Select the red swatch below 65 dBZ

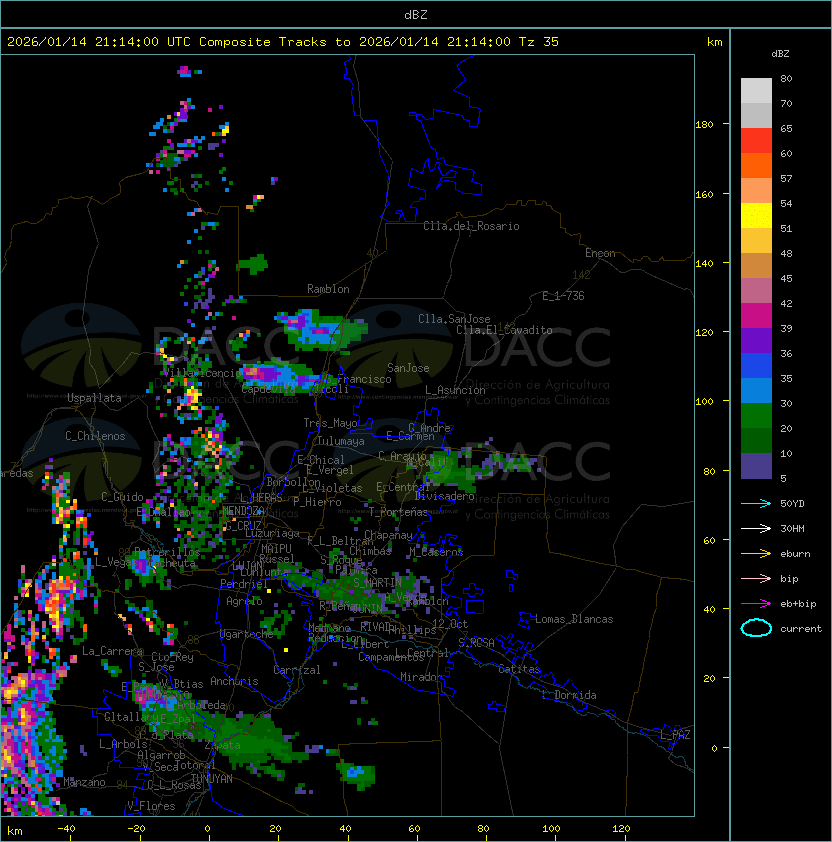[x=756, y=140]
